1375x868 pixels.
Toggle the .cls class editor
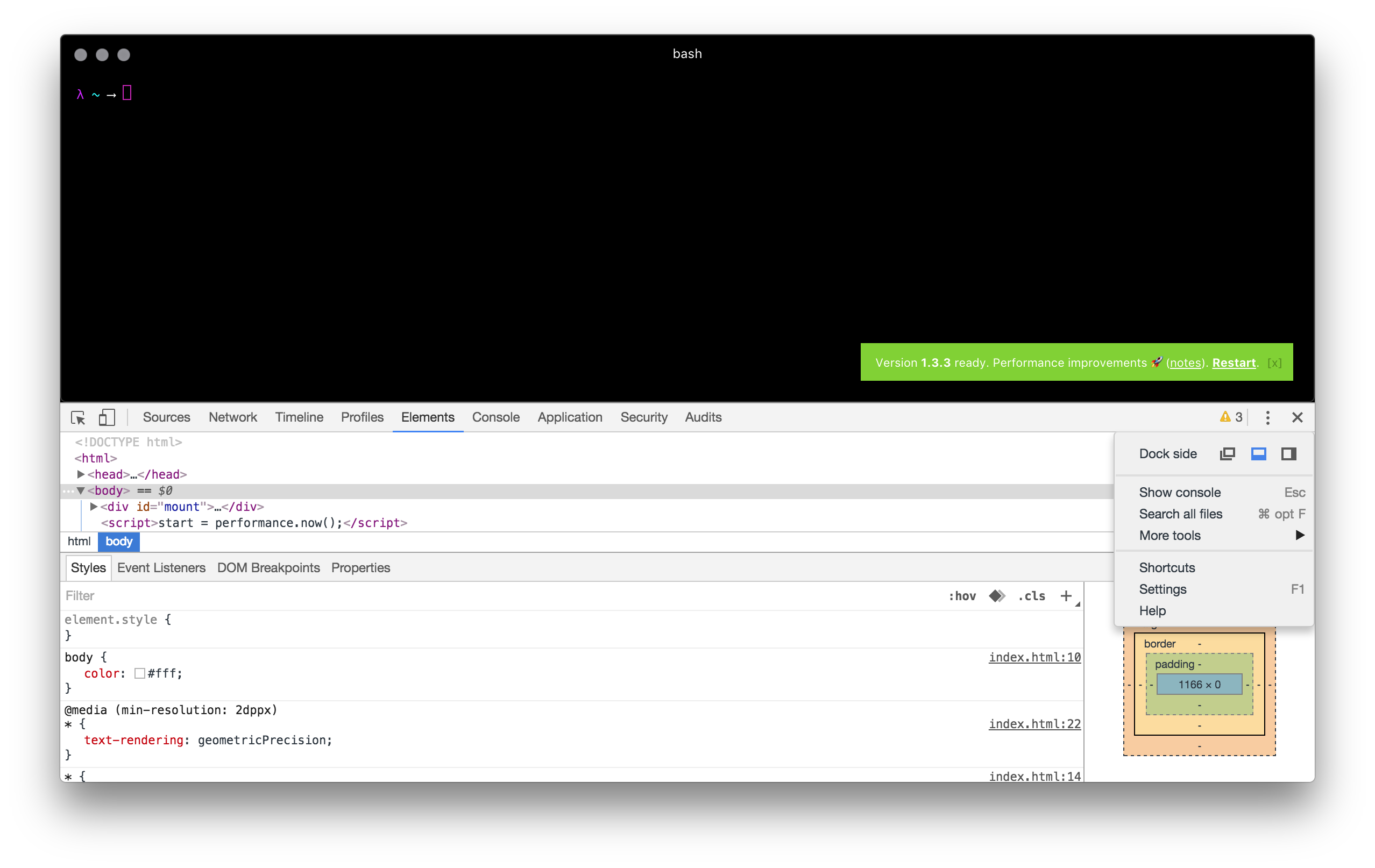pyautogui.click(x=1031, y=596)
